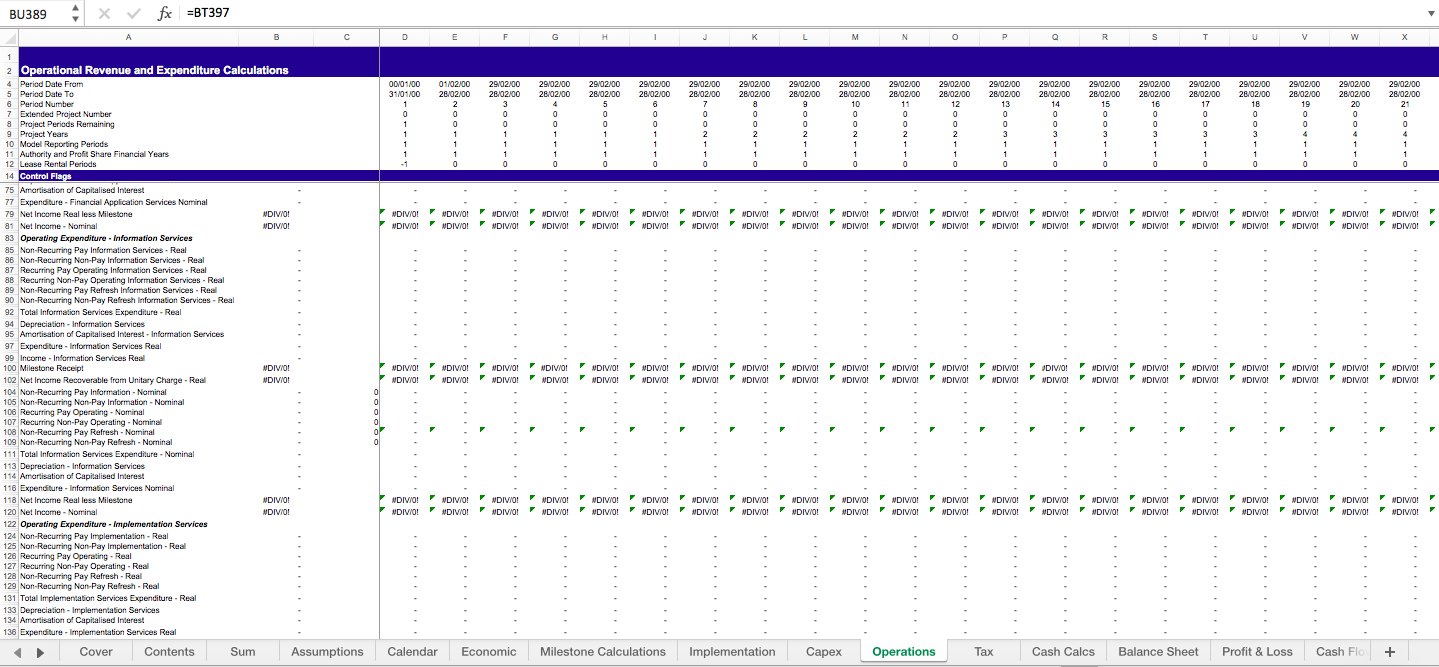Click Total Implementation Services Expenditure - Real
The image size is (1439, 667).
point(108,598)
